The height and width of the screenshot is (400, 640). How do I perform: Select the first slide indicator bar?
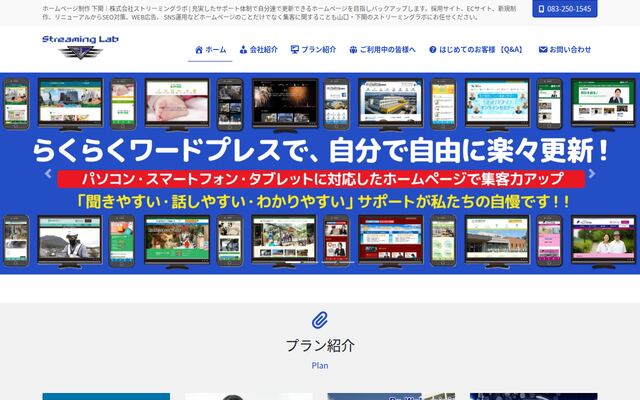[293, 262]
